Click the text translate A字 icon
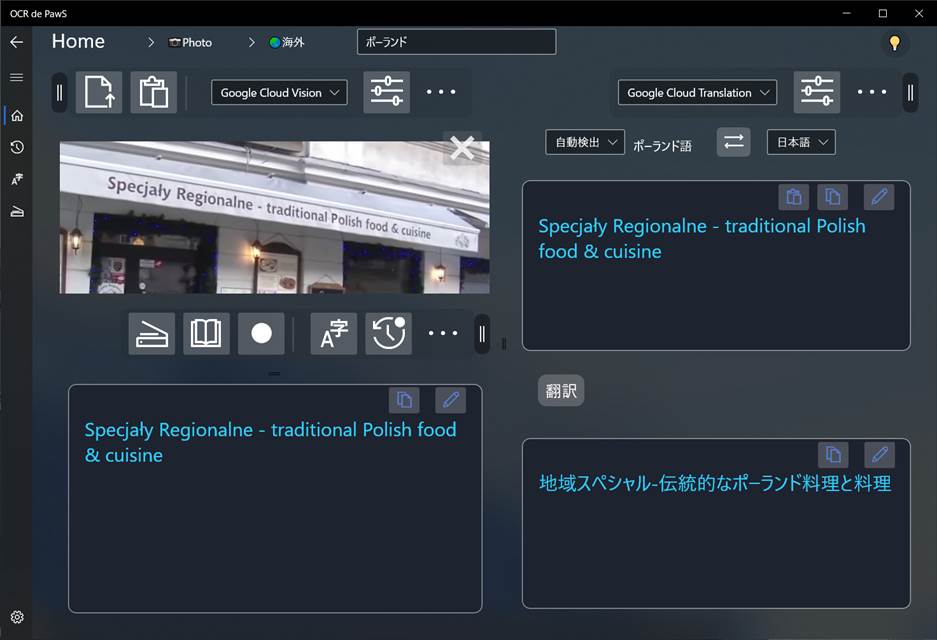The image size is (937, 640). (333, 334)
